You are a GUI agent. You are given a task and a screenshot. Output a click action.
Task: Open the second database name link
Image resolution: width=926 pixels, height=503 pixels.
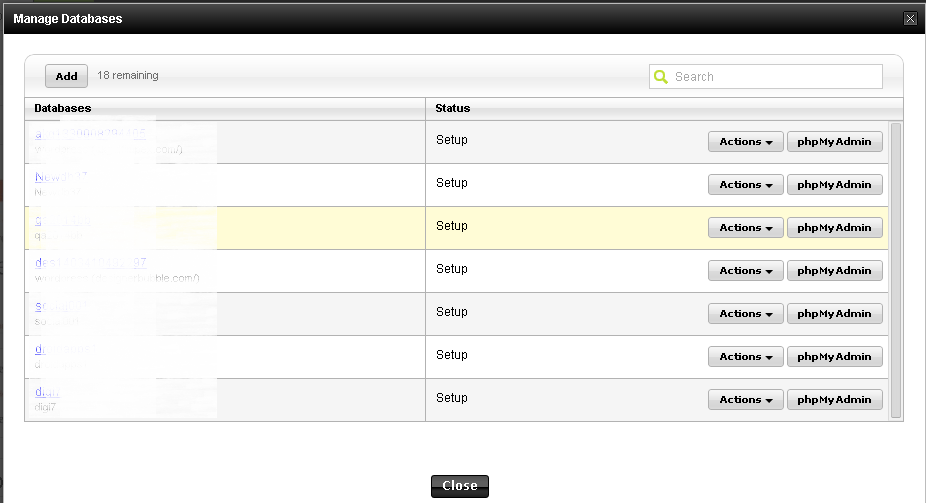(60, 177)
